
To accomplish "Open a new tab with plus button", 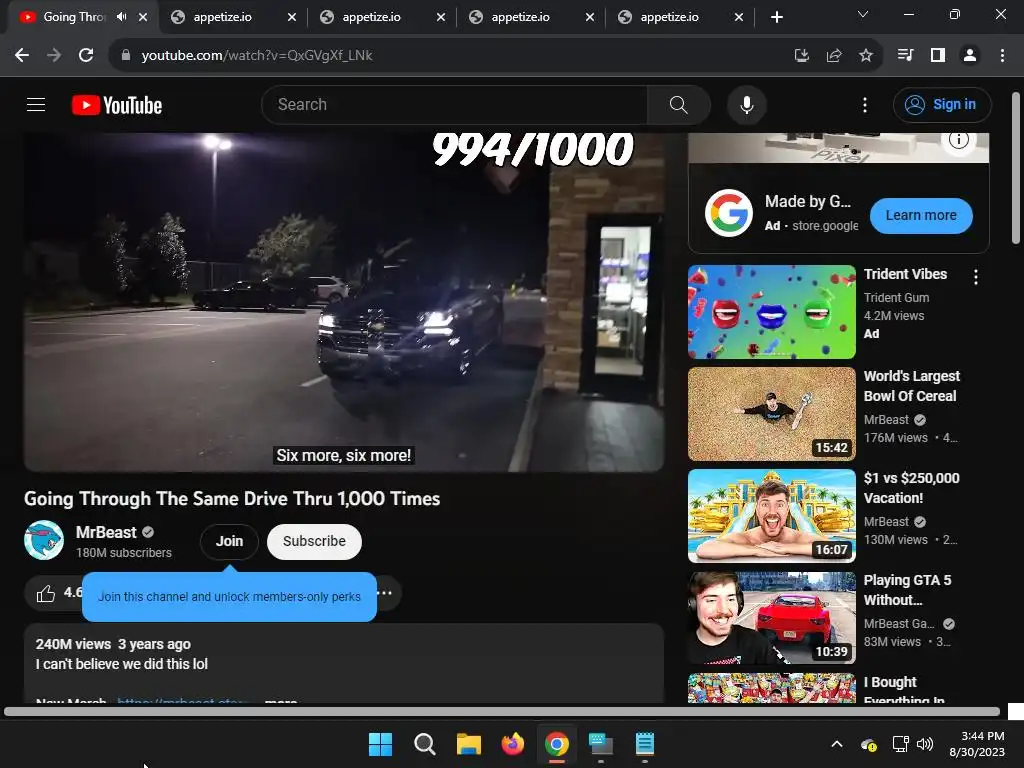I will [776, 17].
